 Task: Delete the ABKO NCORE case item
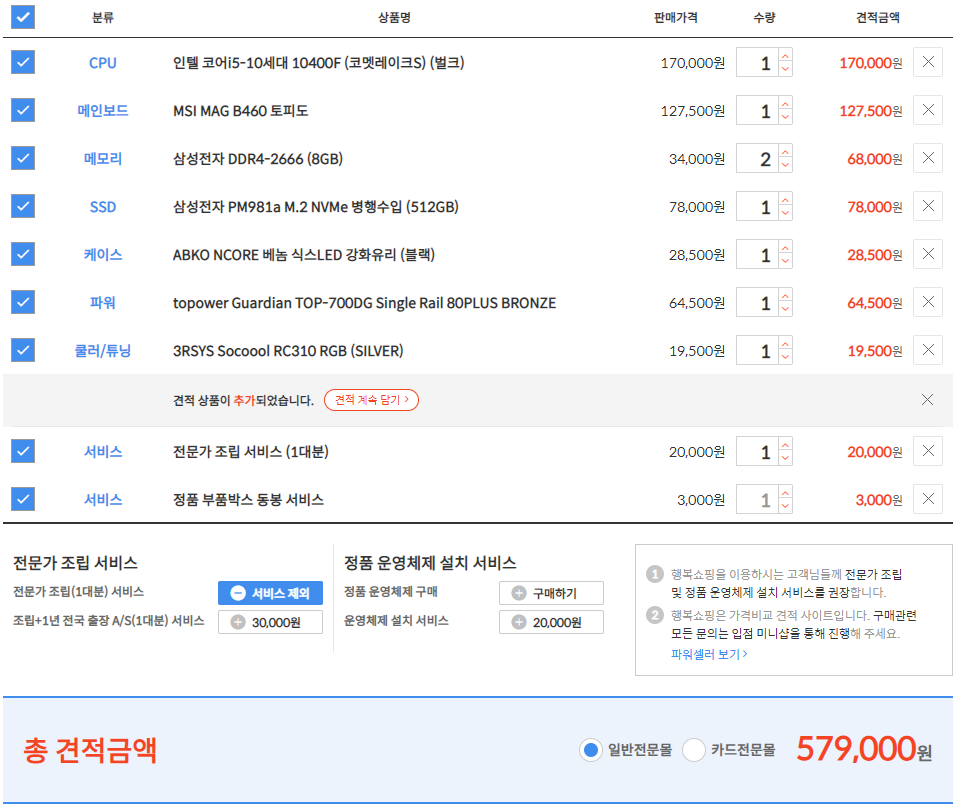click(927, 254)
